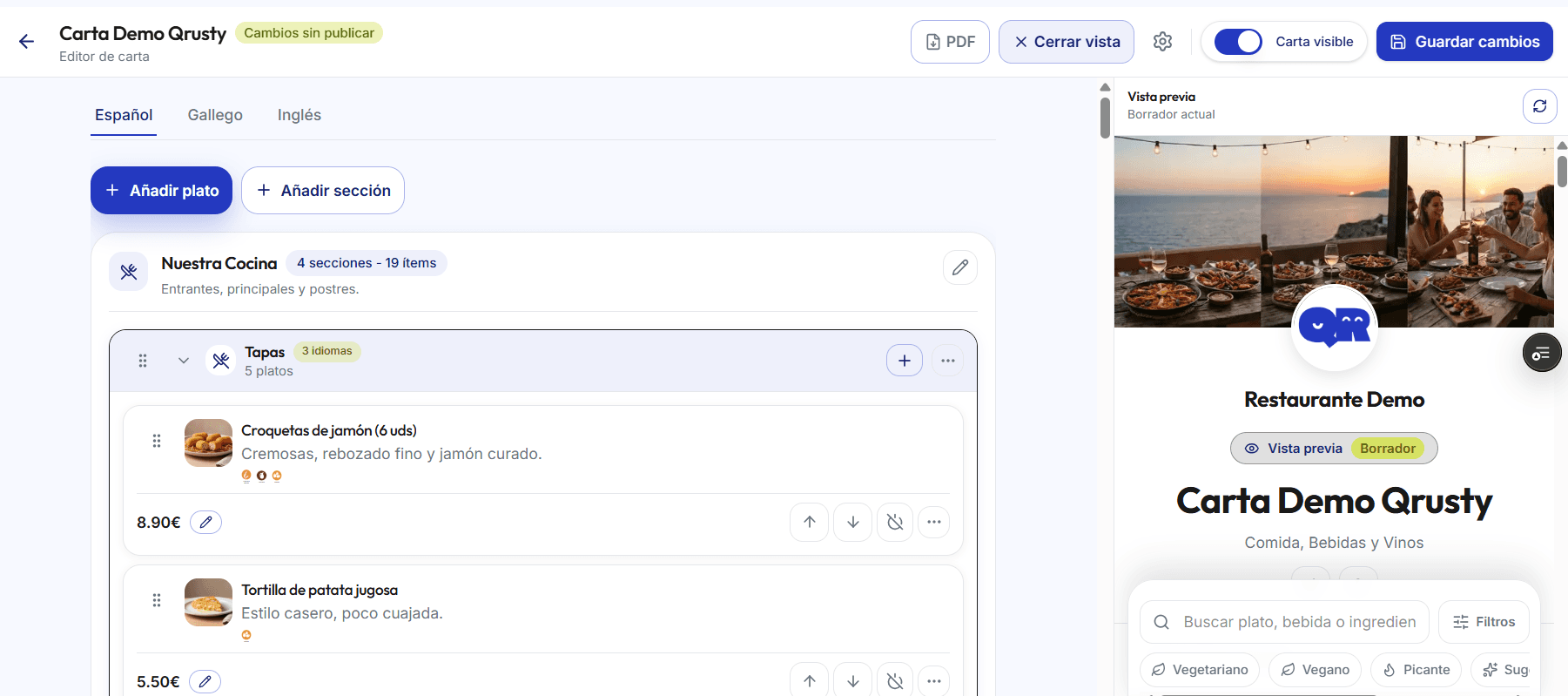Image resolution: width=1568 pixels, height=696 pixels.
Task: Switch to the Inglés tab
Action: point(299,115)
